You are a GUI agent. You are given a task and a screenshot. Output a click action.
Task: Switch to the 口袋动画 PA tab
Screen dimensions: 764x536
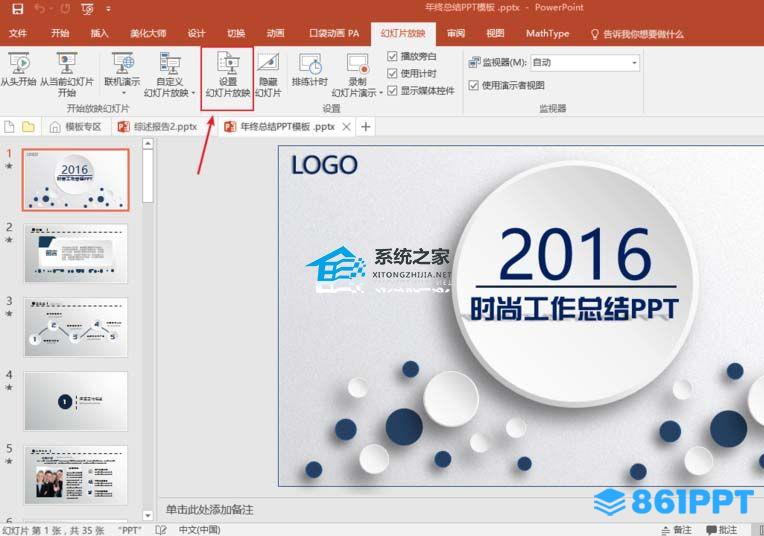click(x=334, y=33)
